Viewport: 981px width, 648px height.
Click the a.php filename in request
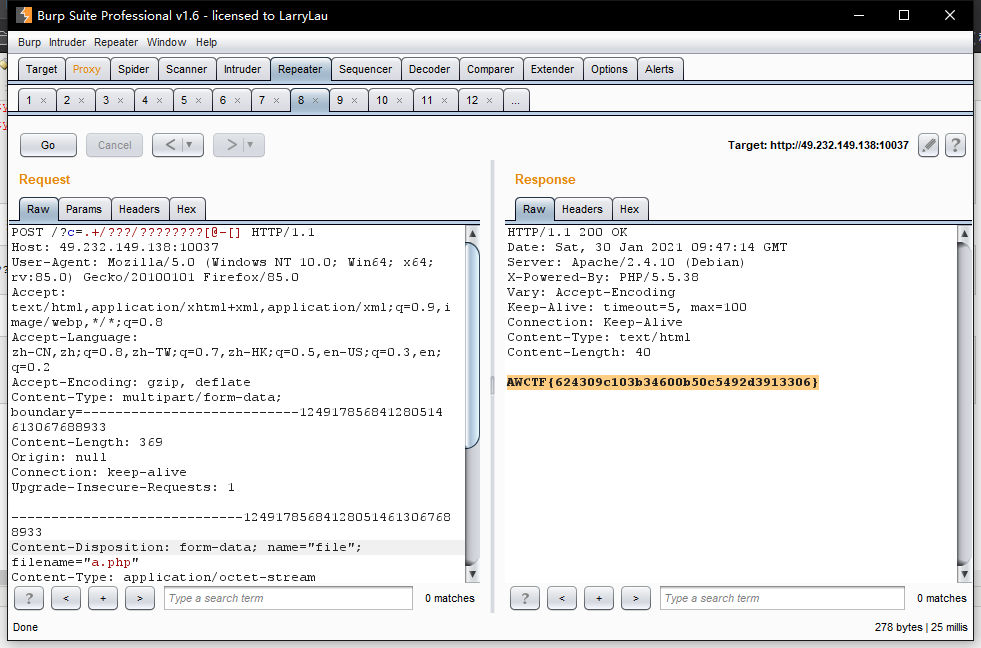click(x=111, y=562)
